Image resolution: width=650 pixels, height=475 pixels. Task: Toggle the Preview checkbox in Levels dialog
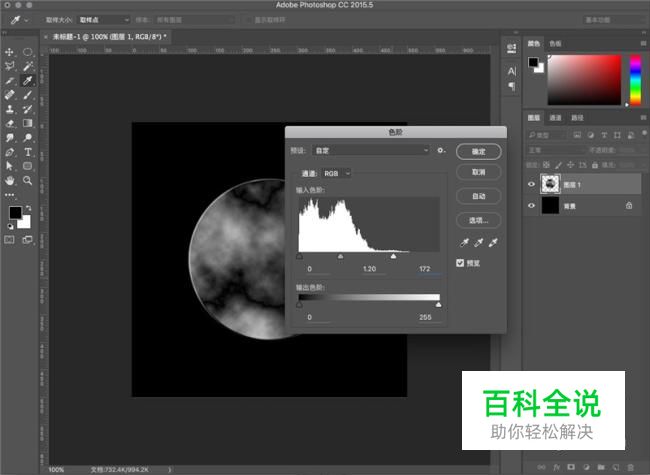tap(460, 263)
